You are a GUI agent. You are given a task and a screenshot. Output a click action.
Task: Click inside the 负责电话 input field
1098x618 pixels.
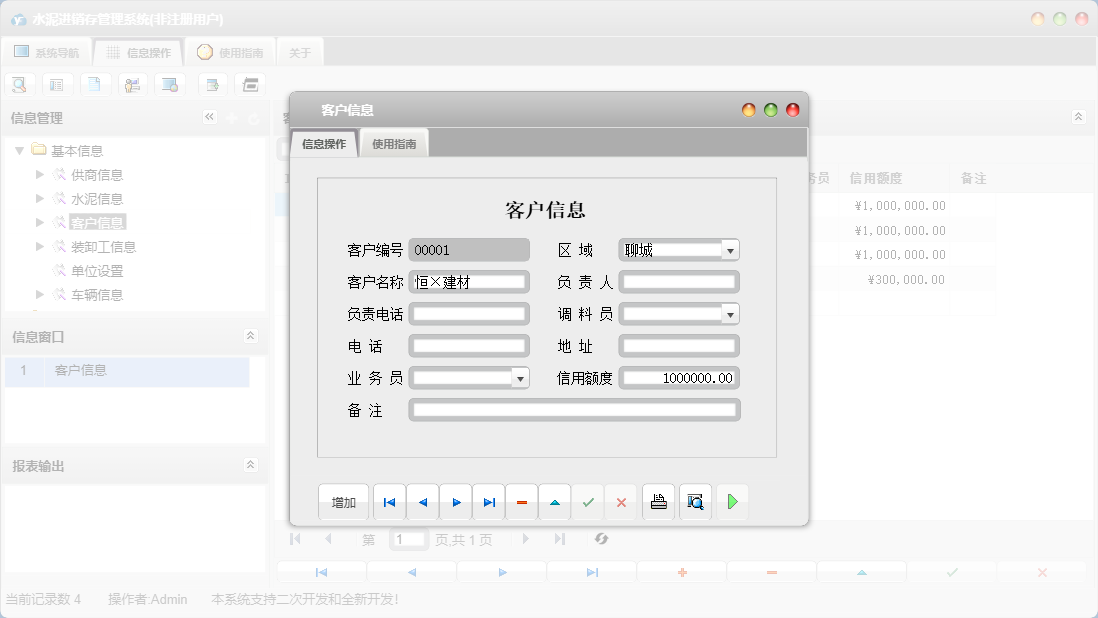469,313
